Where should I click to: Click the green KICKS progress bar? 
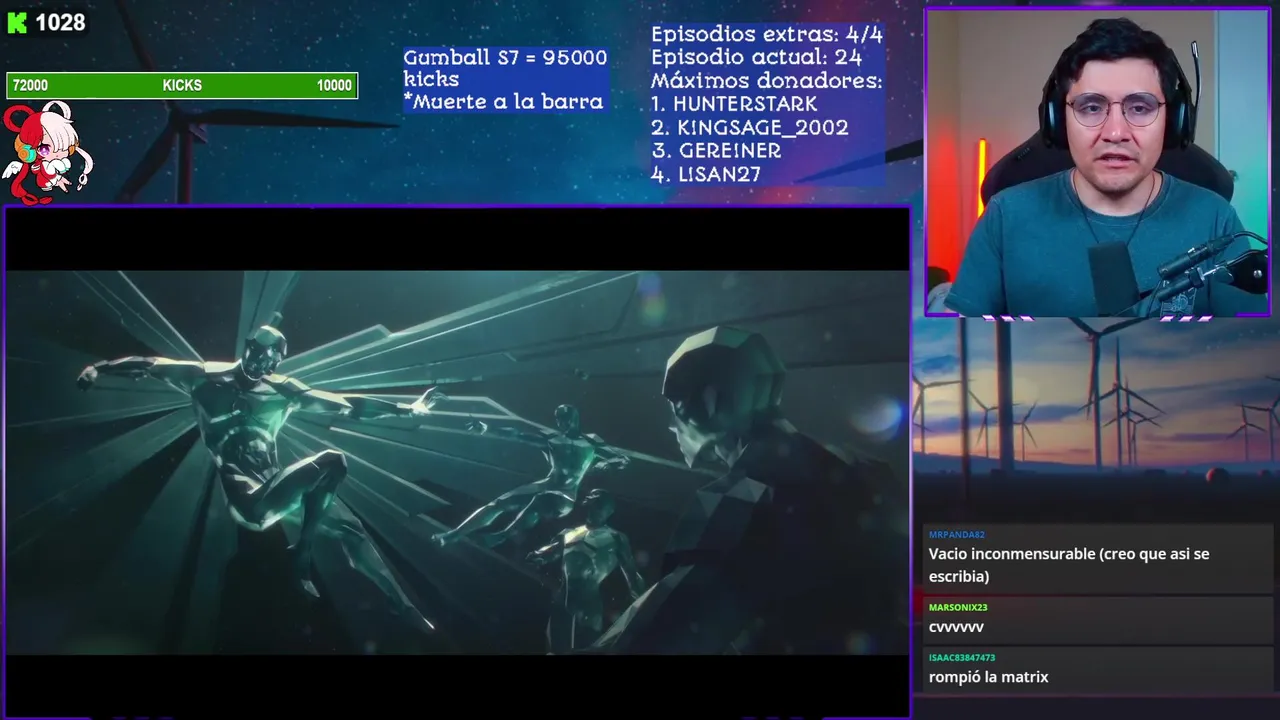click(182, 86)
